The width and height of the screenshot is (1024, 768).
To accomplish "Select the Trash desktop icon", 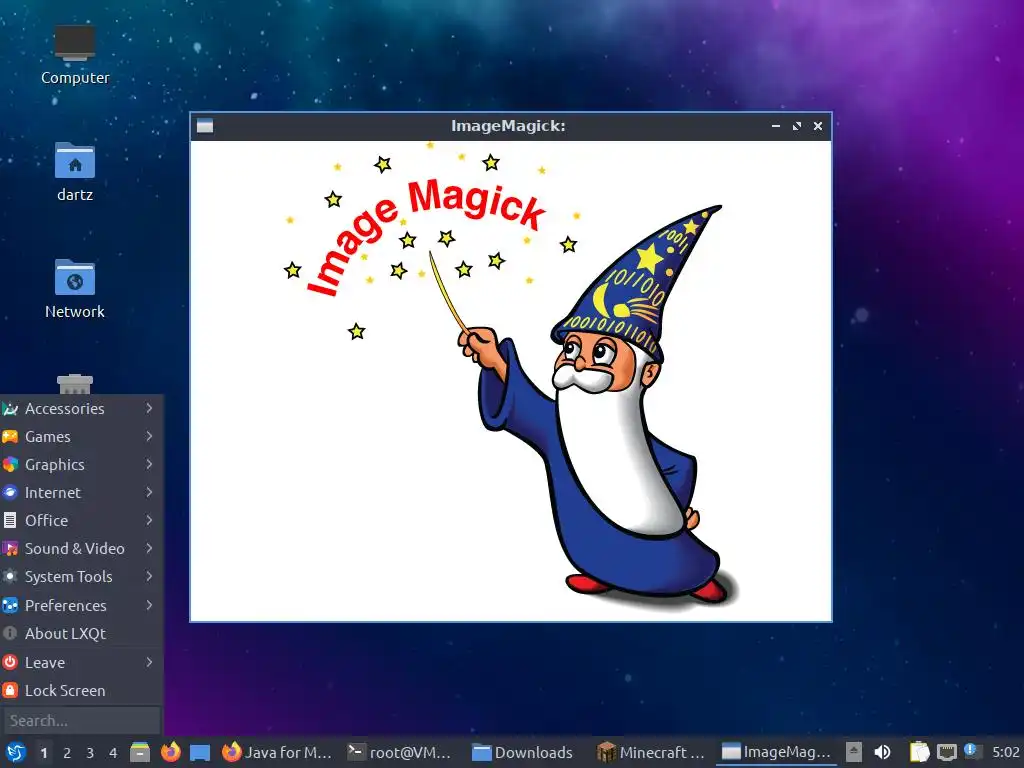I will pos(74,383).
